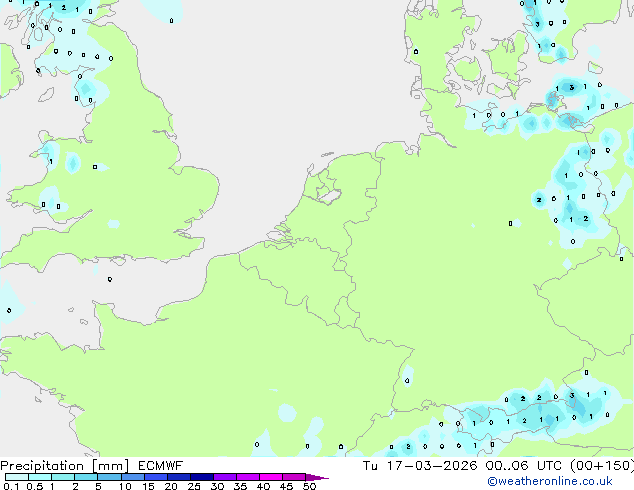Select the magenta 40–45 legend swatch
The height and width of the screenshot is (490, 634).
coord(271,477)
